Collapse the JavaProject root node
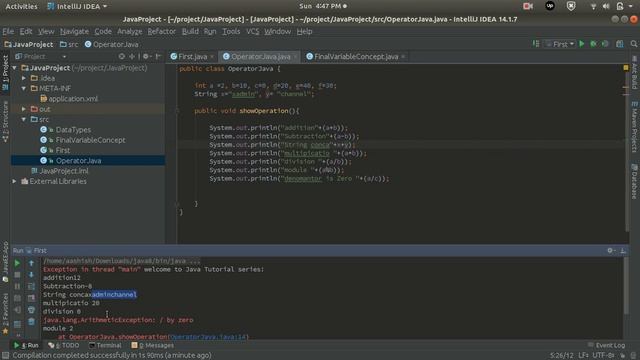 point(15,68)
